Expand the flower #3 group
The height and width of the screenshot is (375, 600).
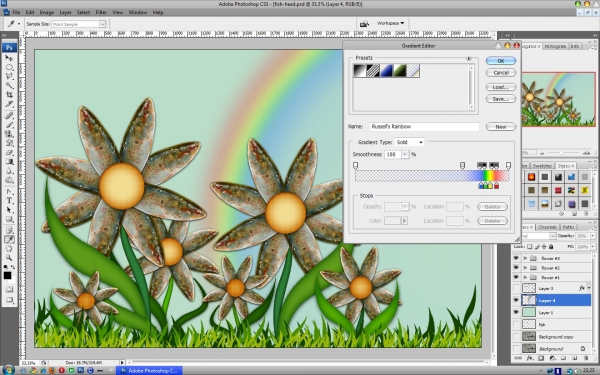[x=525, y=258]
